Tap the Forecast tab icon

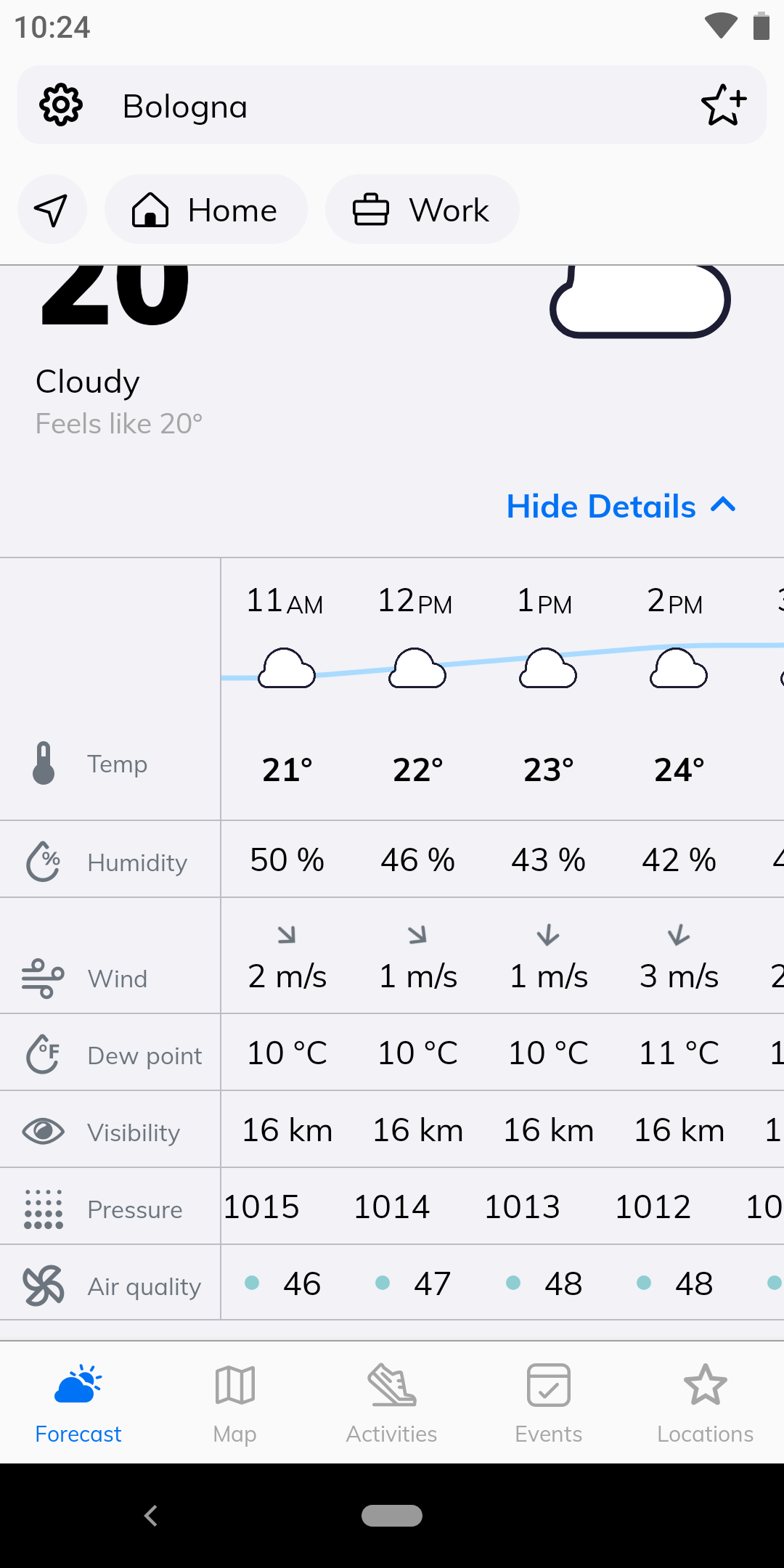[x=78, y=1384]
